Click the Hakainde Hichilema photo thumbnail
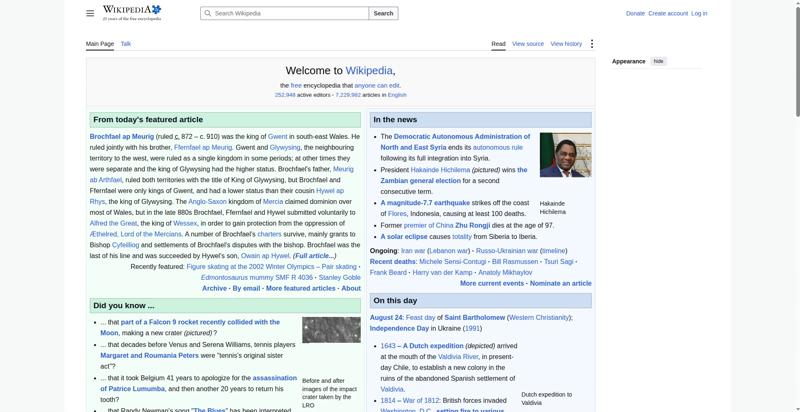Screen dimensions: 800x412 [x=566, y=155]
